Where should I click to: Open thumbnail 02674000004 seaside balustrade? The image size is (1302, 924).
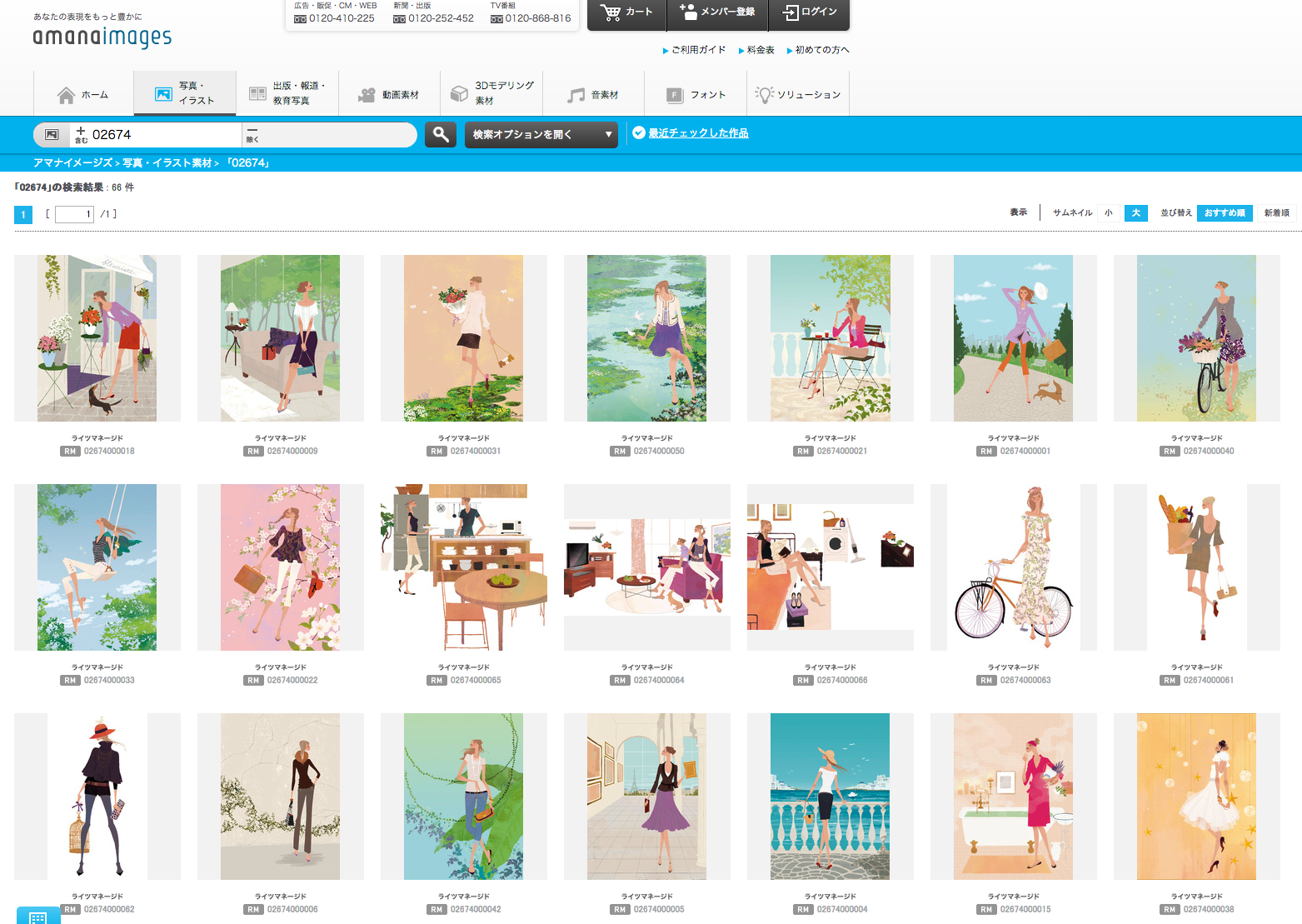831,797
